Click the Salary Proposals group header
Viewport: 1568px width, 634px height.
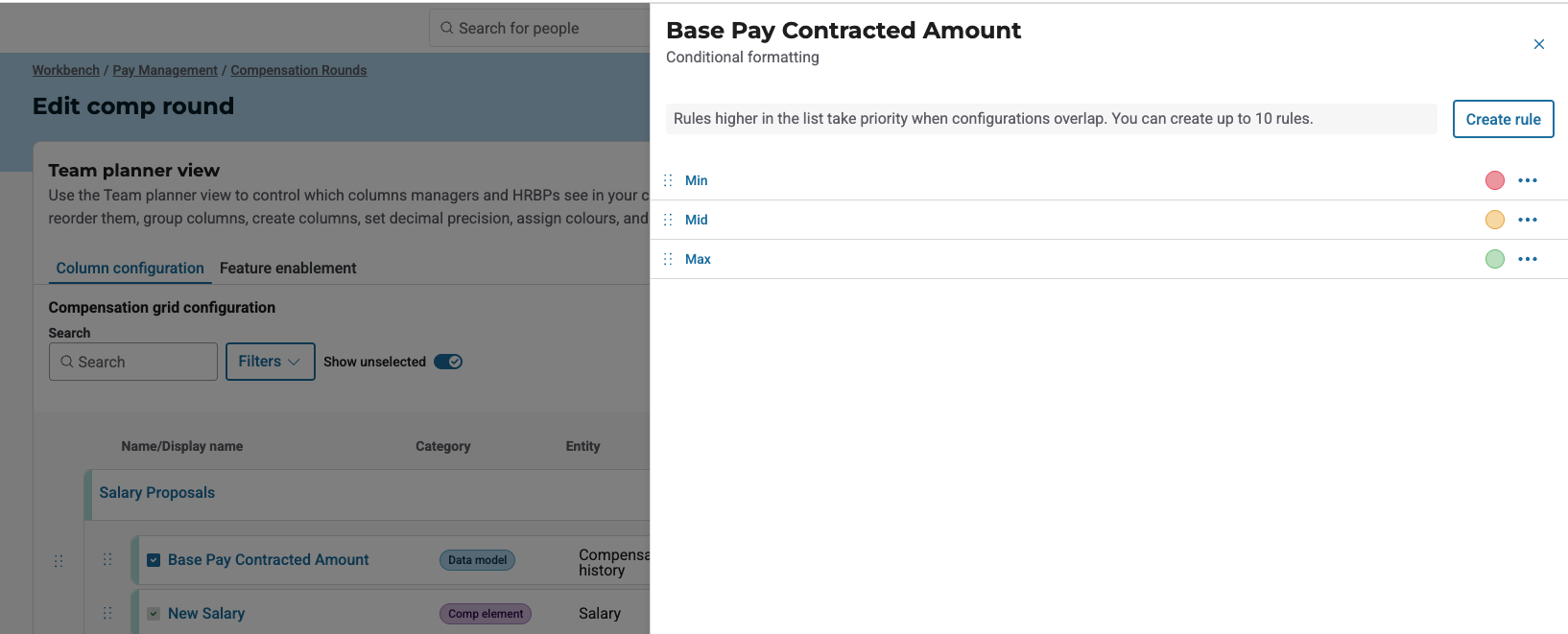(157, 493)
